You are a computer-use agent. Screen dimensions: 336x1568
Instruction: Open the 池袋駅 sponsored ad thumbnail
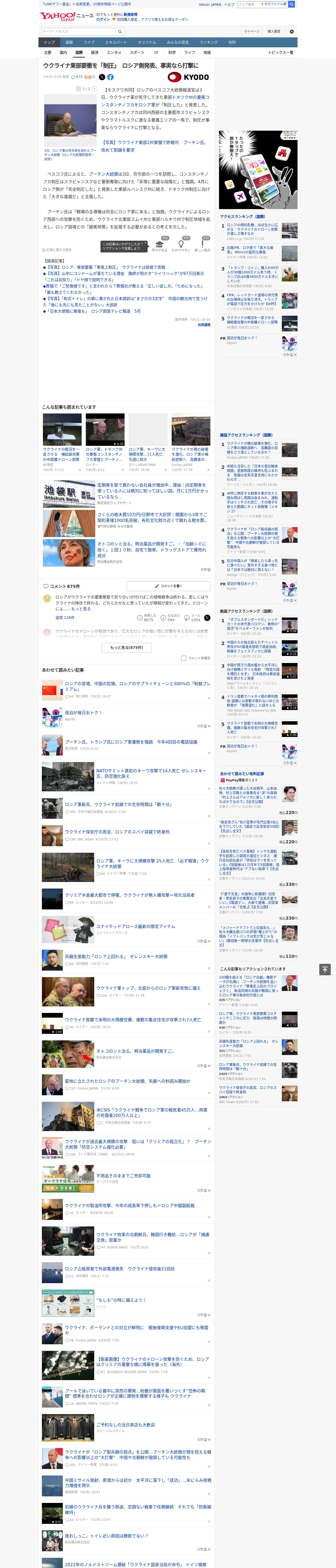(69, 494)
